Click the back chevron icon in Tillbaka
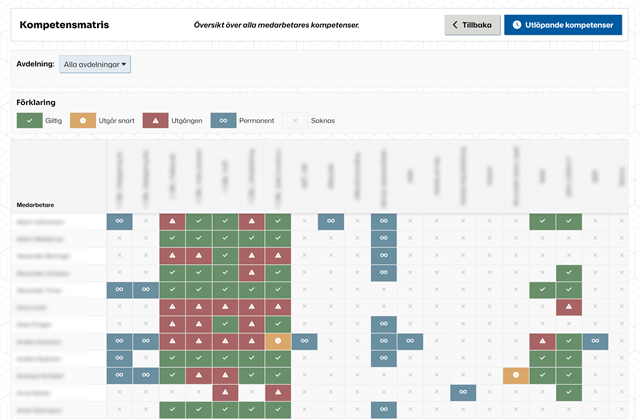Image resolution: width=640 pixels, height=419 pixels. (x=456, y=24)
